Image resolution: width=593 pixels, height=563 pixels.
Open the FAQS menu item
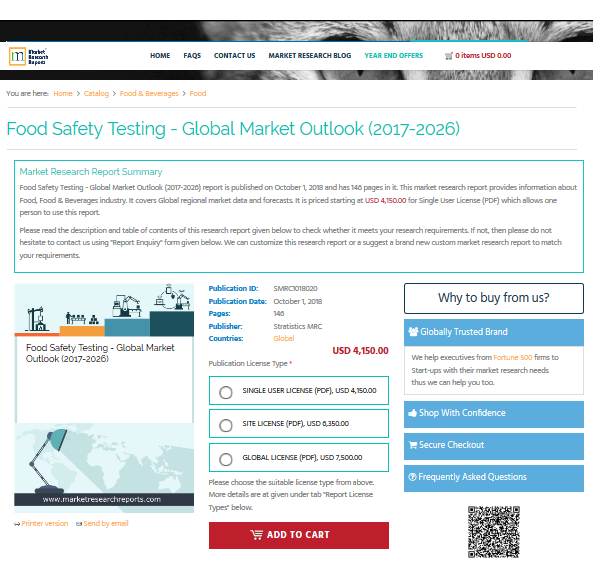point(192,56)
